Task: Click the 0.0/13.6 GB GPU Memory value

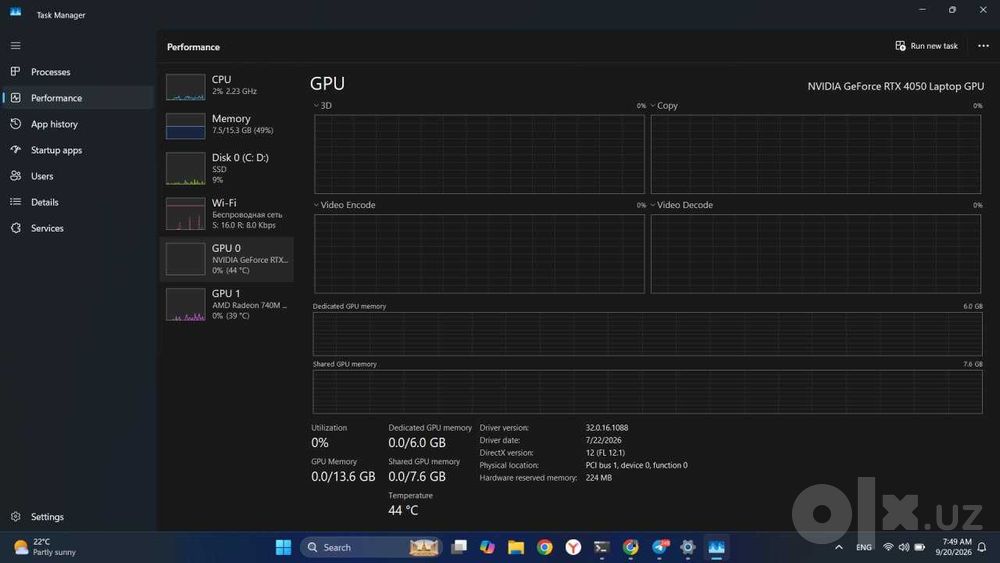Action: pyautogui.click(x=343, y=476)
